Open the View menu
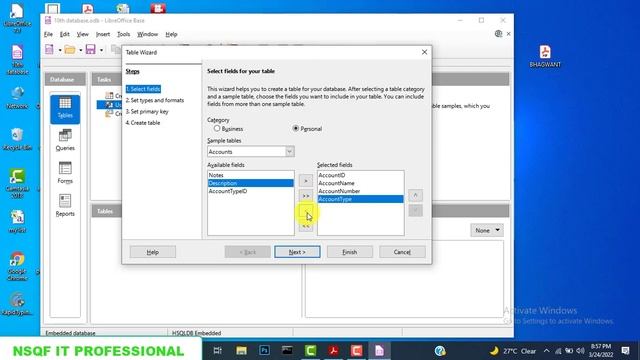The image size is (640, 360). pyautogui.click(x=82, y=34)
